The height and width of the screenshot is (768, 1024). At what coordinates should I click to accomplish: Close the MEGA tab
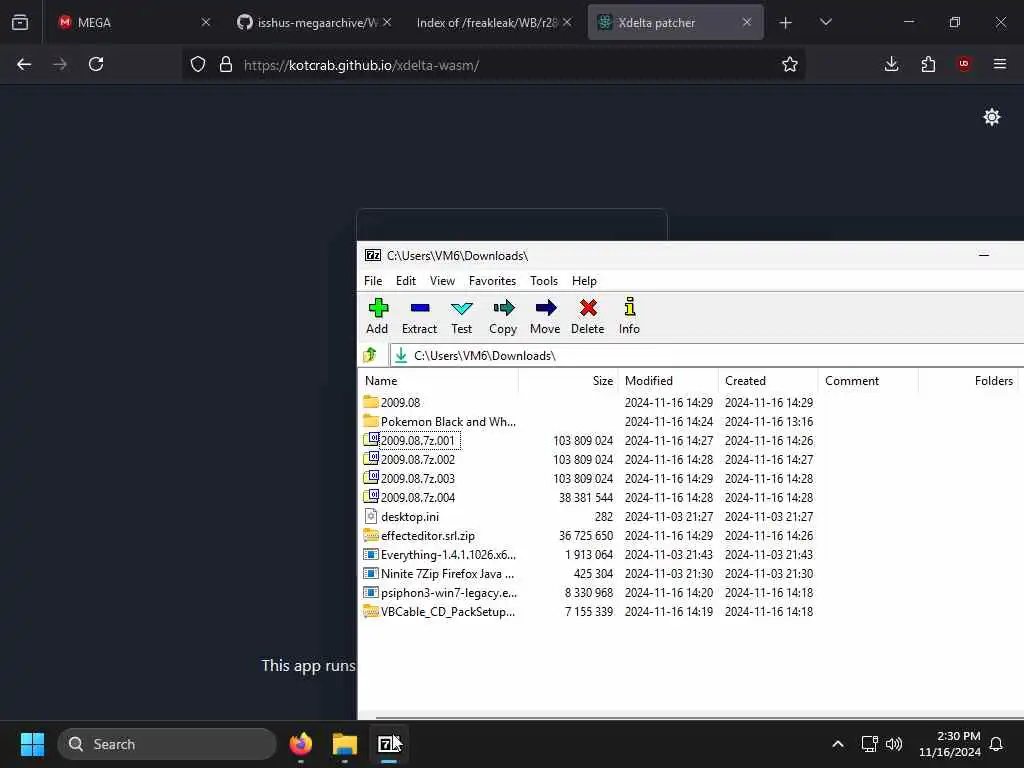tap(206, 22)
